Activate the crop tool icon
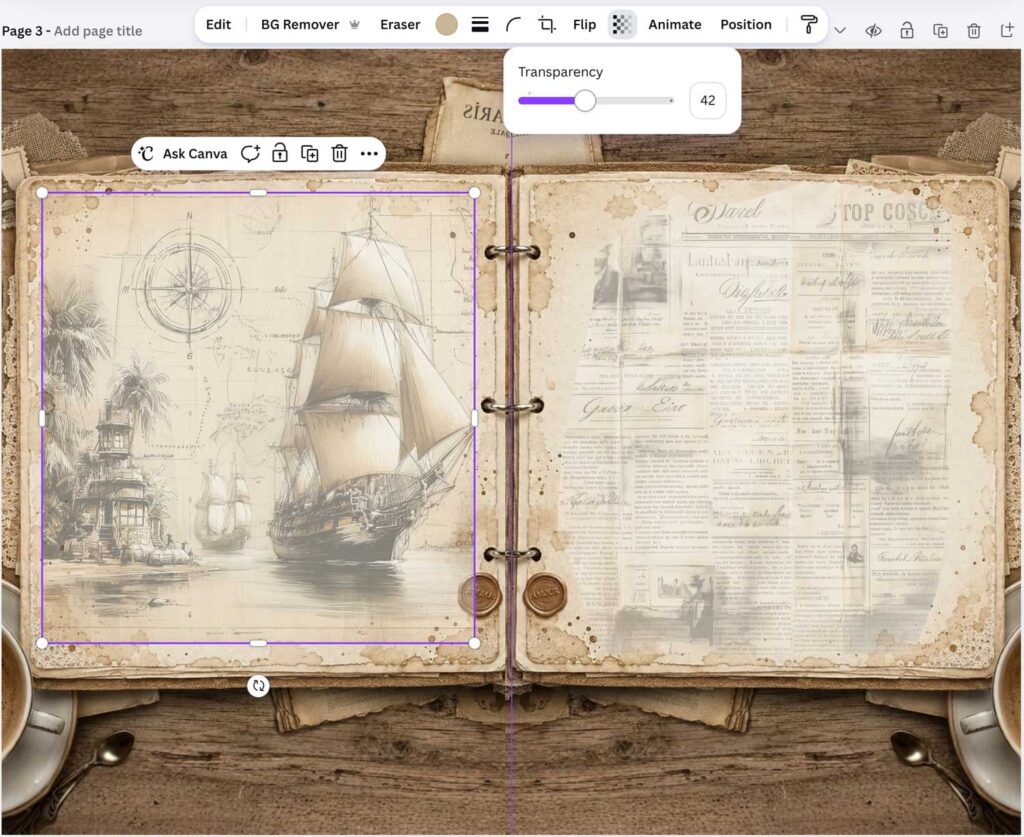The image size is (1024, 837). coord(547,25)
